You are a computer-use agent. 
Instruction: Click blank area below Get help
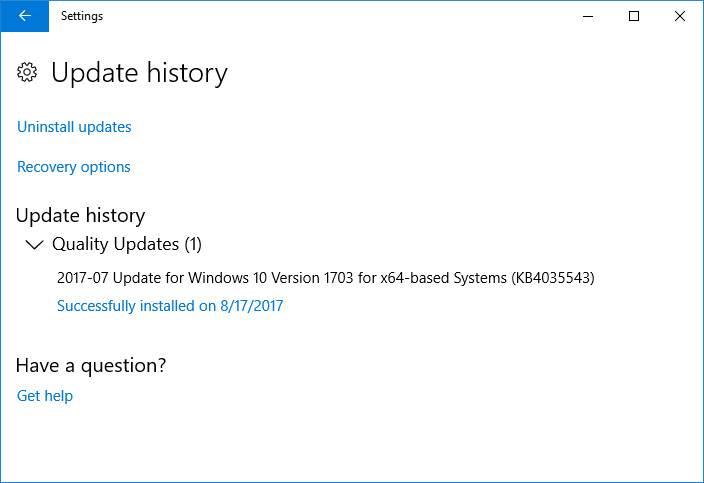(x=350, y=444)
